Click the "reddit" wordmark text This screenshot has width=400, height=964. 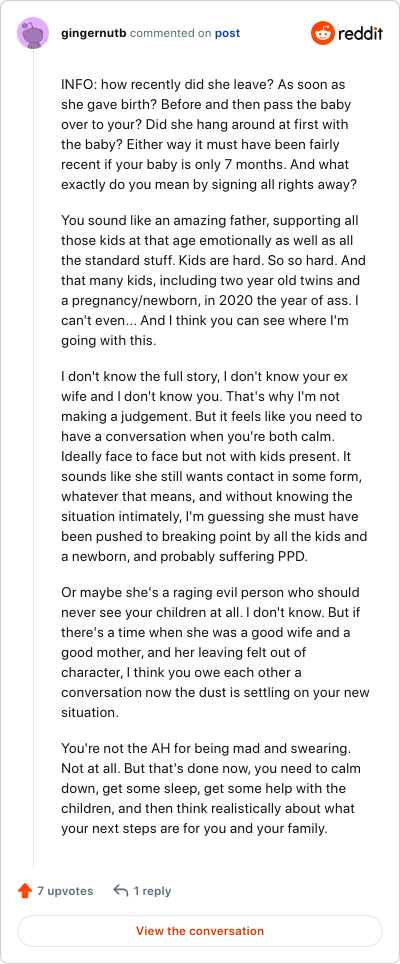point(359,33)
